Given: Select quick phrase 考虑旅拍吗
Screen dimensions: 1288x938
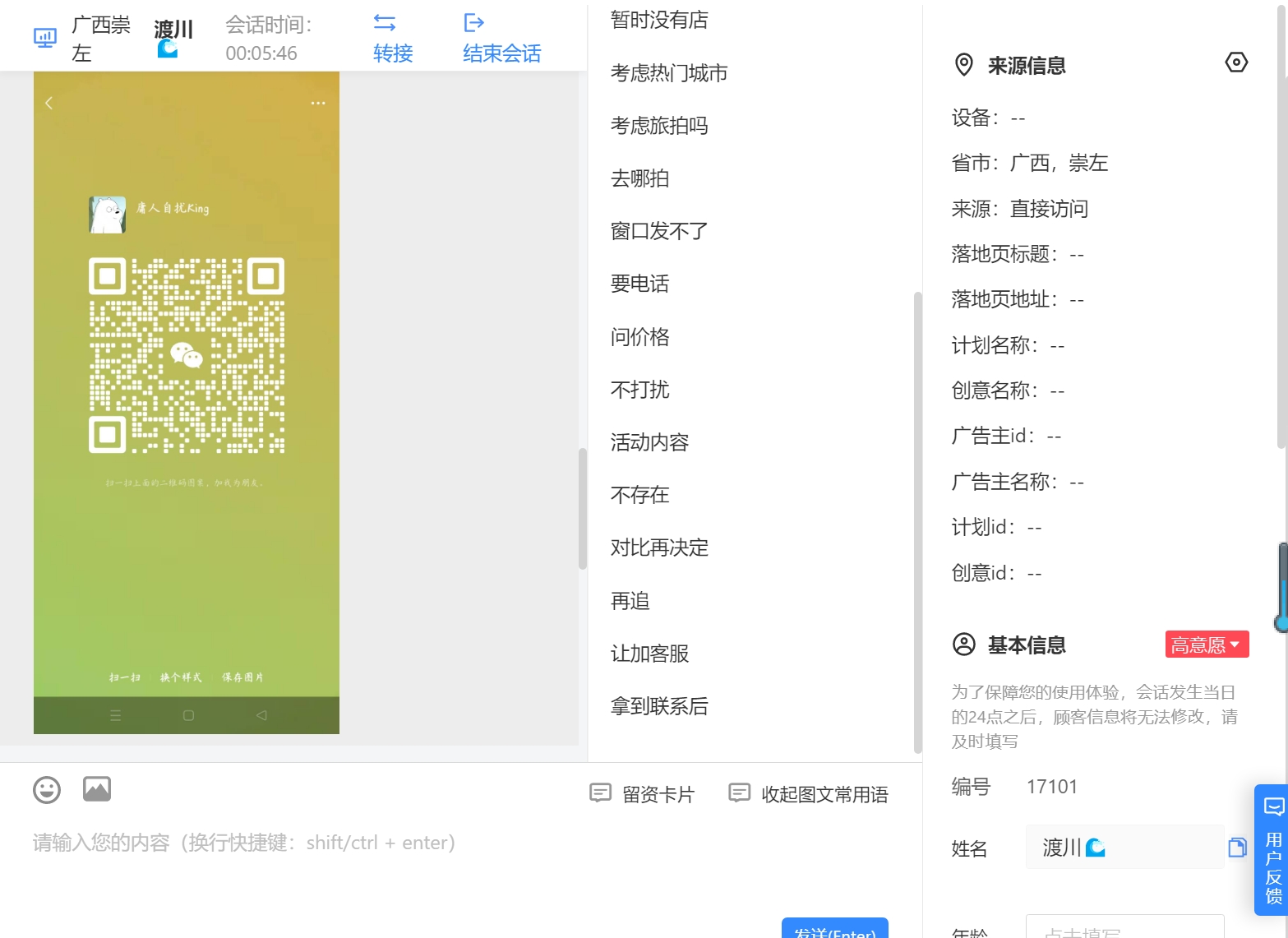Looking at the screenshot, I should pyautogui.click(x=659, y=126).
